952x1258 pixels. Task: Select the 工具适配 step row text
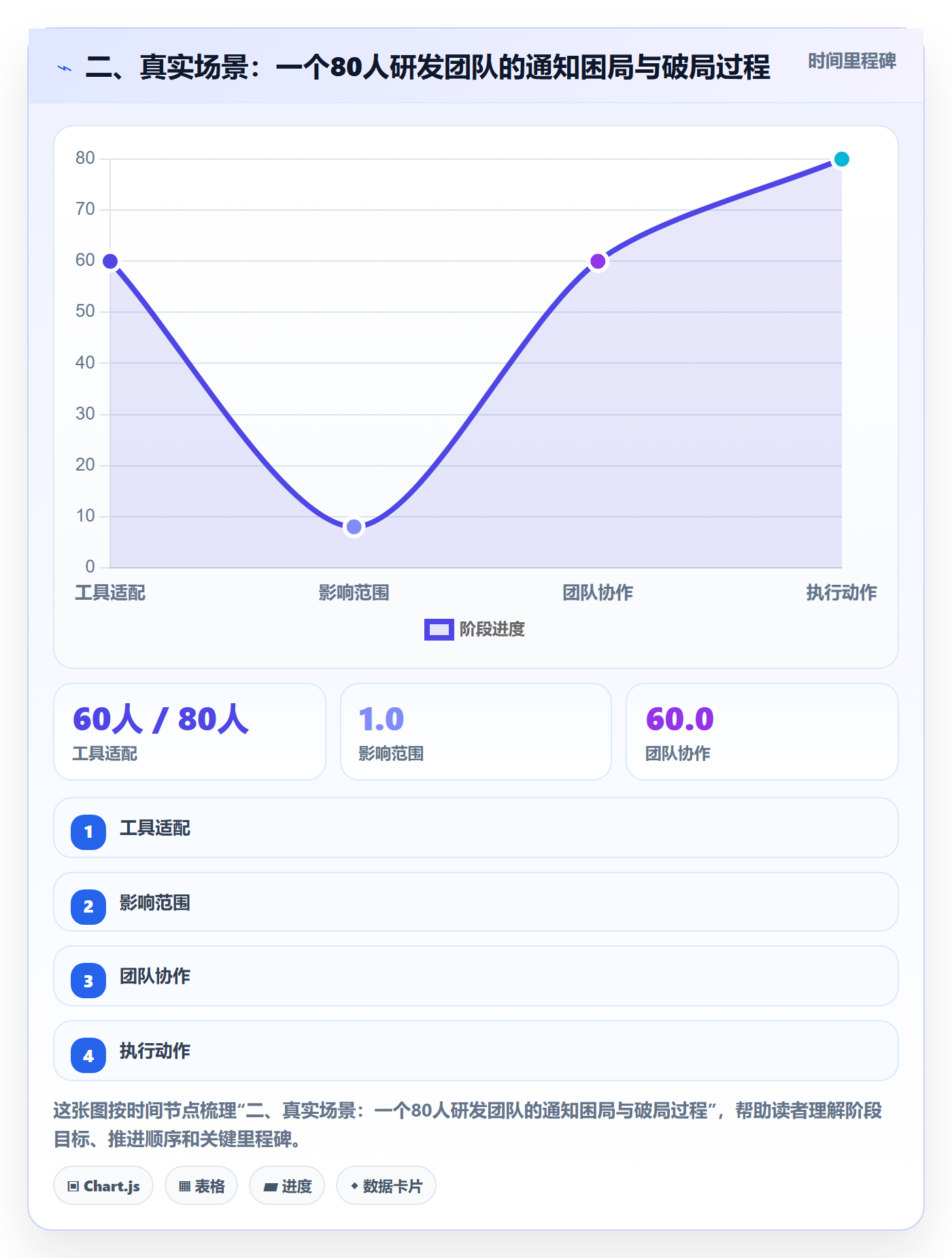pyautogui.click(x=155, y=828)
